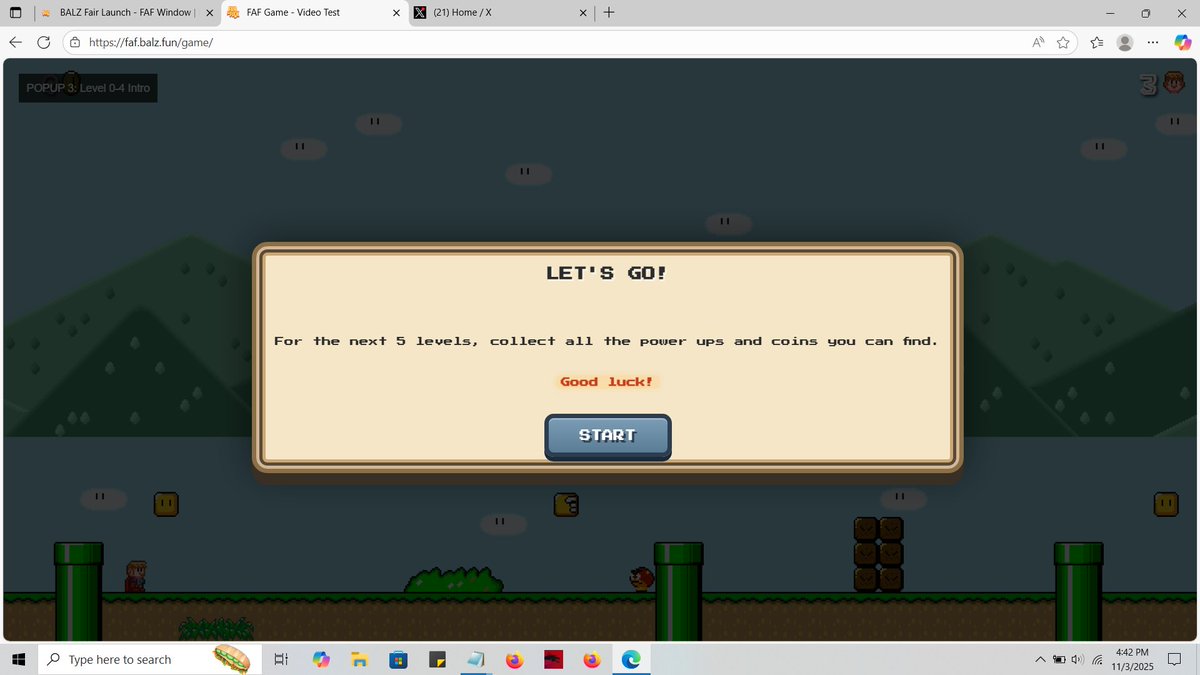Launch Copilot from Edge toolbar
This screenshot has height=675, width=1200.
coord(1182,42)
